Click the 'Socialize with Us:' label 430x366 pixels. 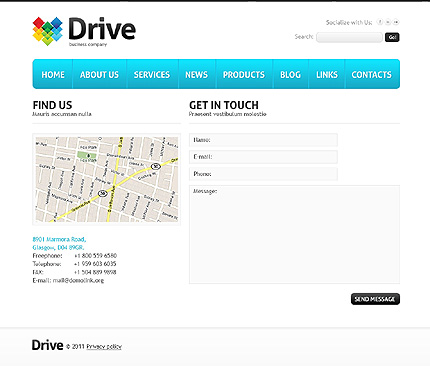[349, 22]
